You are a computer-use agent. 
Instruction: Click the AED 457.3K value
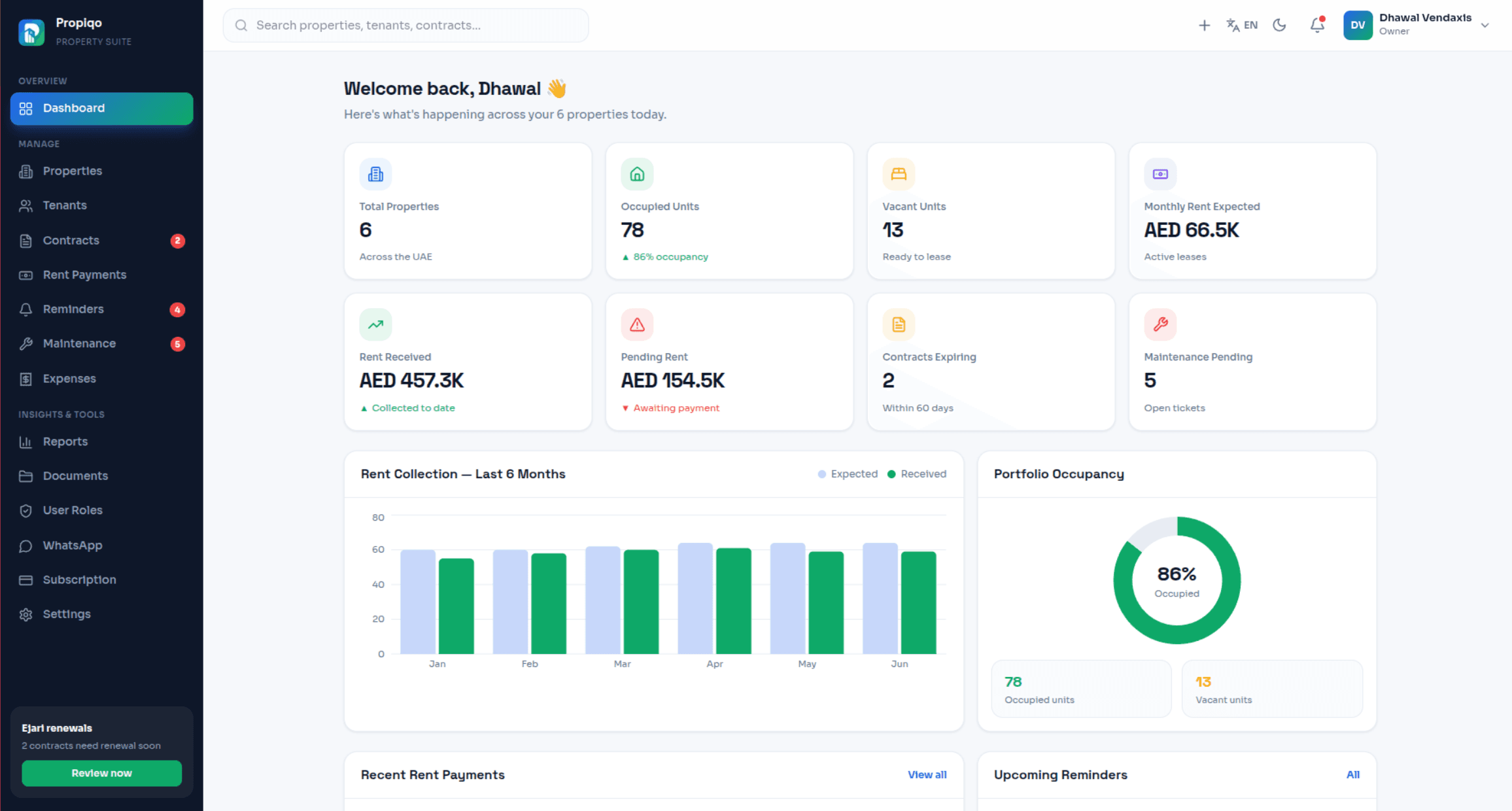(411, 381)
